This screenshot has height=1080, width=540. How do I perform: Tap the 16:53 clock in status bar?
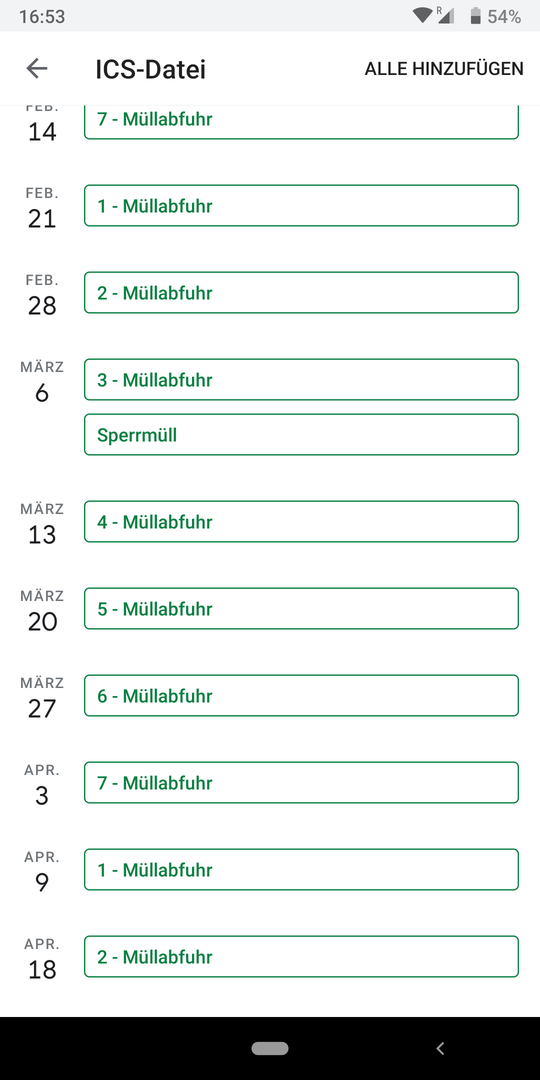tap(42, 17)
